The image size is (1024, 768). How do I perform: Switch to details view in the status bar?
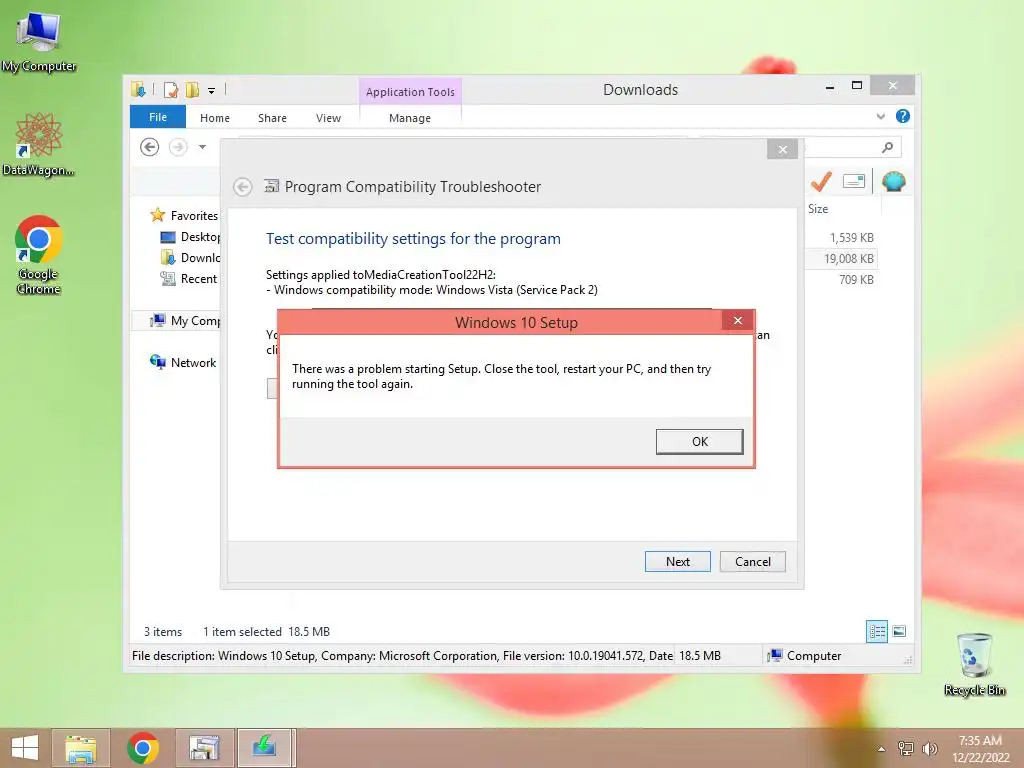[876, 631]
